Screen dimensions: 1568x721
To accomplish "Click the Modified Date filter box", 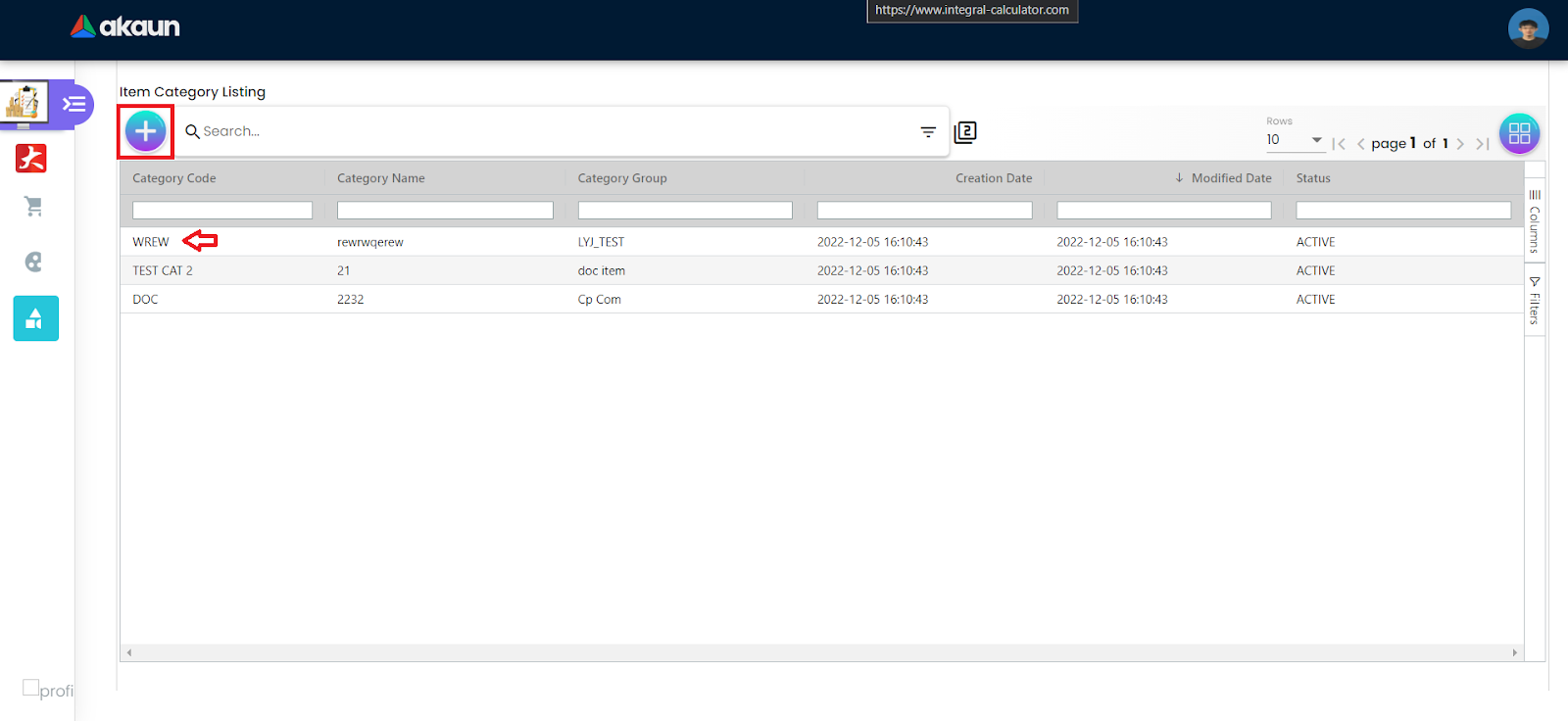I will click(x=1164, y=211).
